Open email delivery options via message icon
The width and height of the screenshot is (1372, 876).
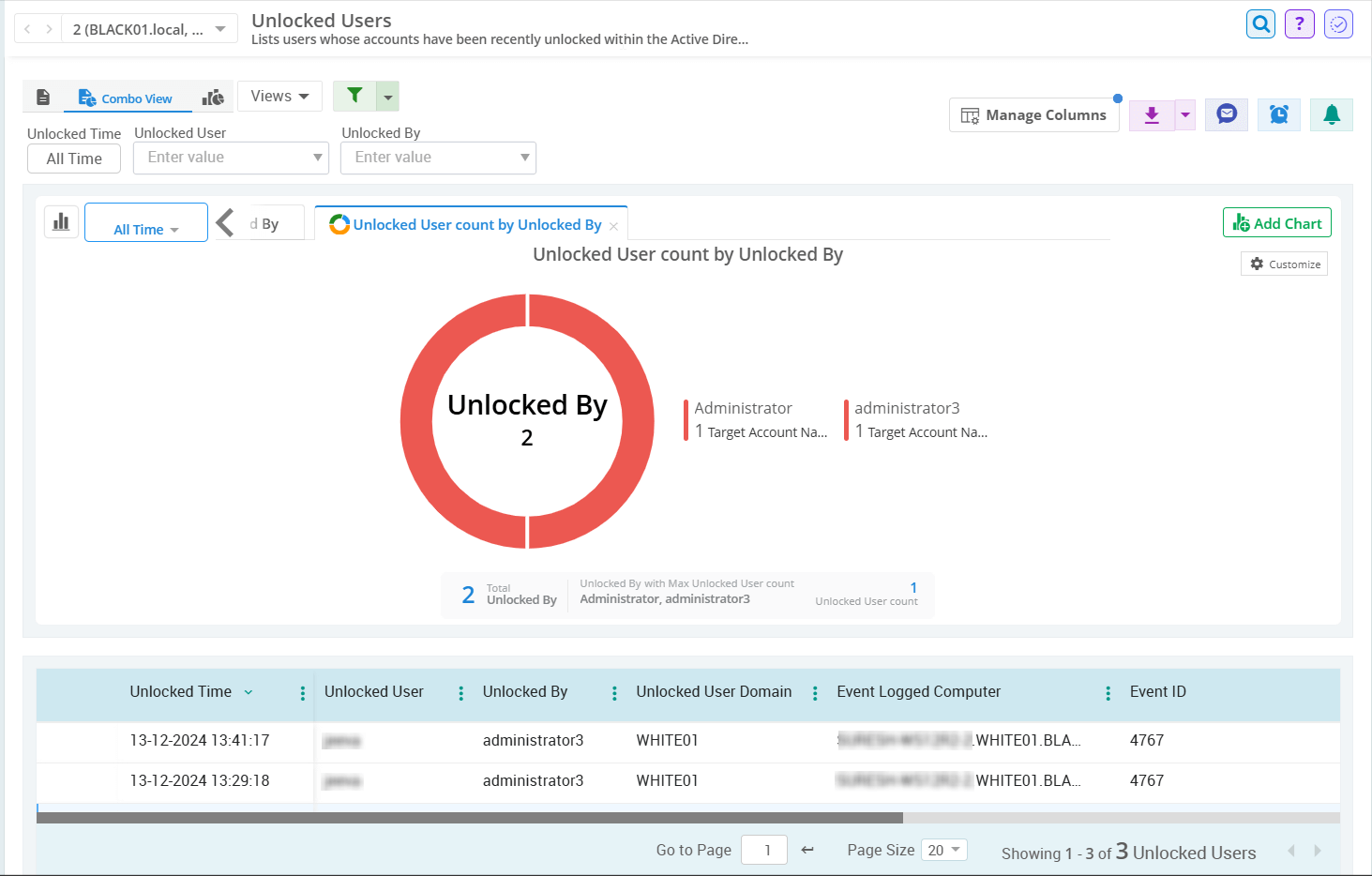tap(1227, 113)
